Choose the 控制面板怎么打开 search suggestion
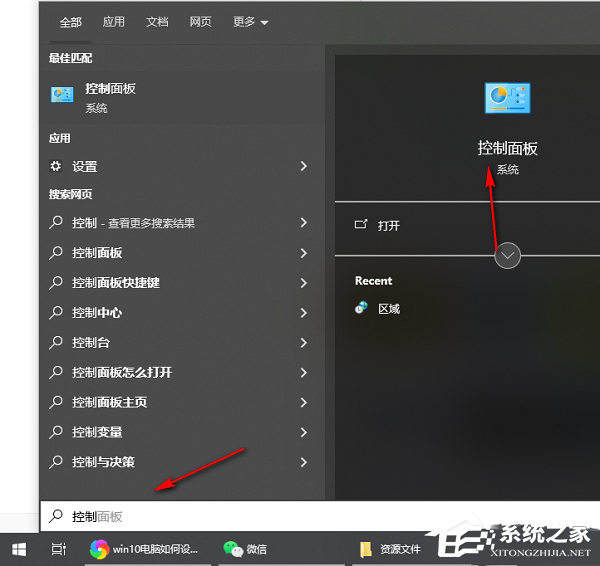 tap(121, 373)
